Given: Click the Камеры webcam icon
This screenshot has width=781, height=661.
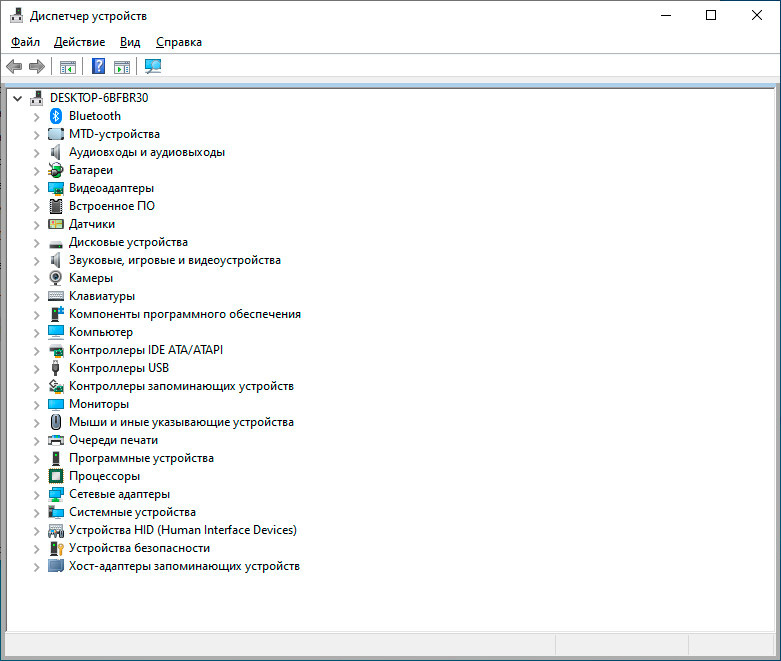Looking at the screenshot, I should (x=56, y=278).
